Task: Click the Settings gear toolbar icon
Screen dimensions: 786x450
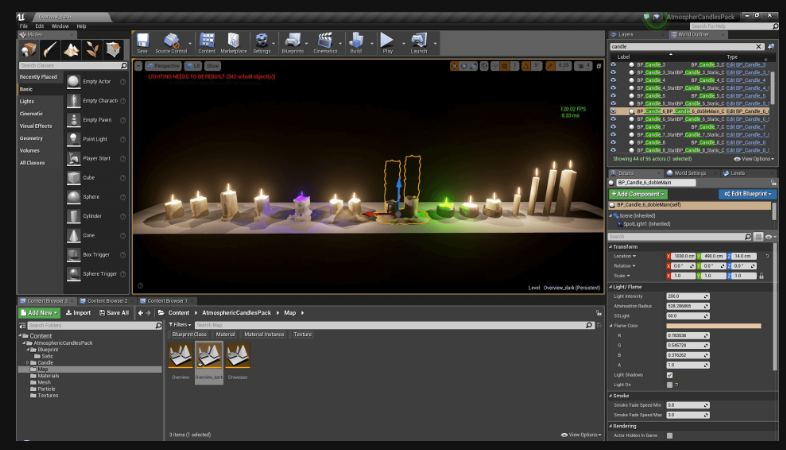Action: click(261, 41)
